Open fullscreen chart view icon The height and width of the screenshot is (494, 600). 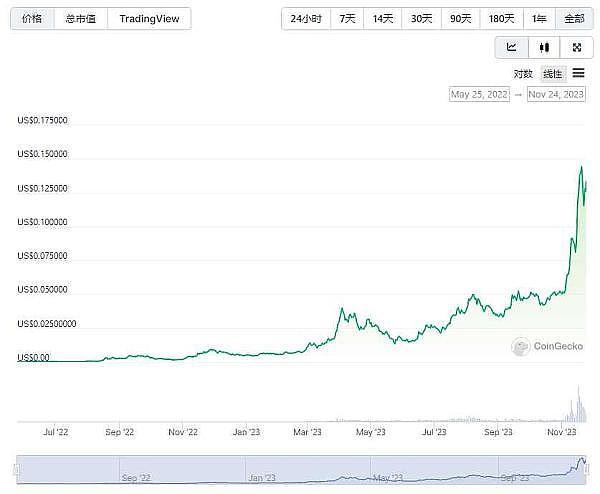[576, 47]
